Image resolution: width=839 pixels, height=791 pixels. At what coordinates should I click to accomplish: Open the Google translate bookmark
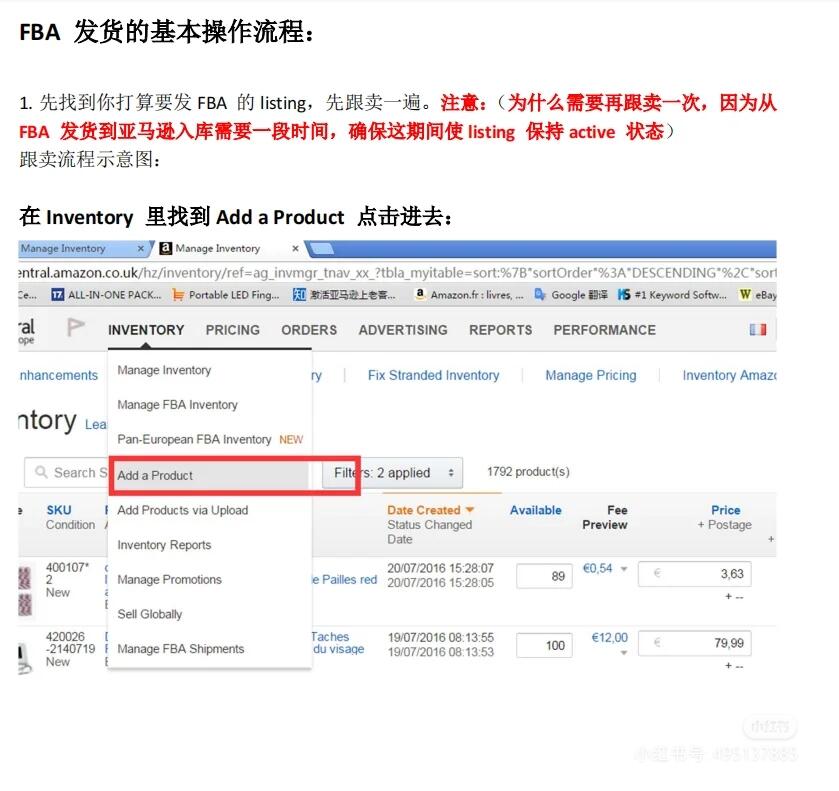[571, 295]
